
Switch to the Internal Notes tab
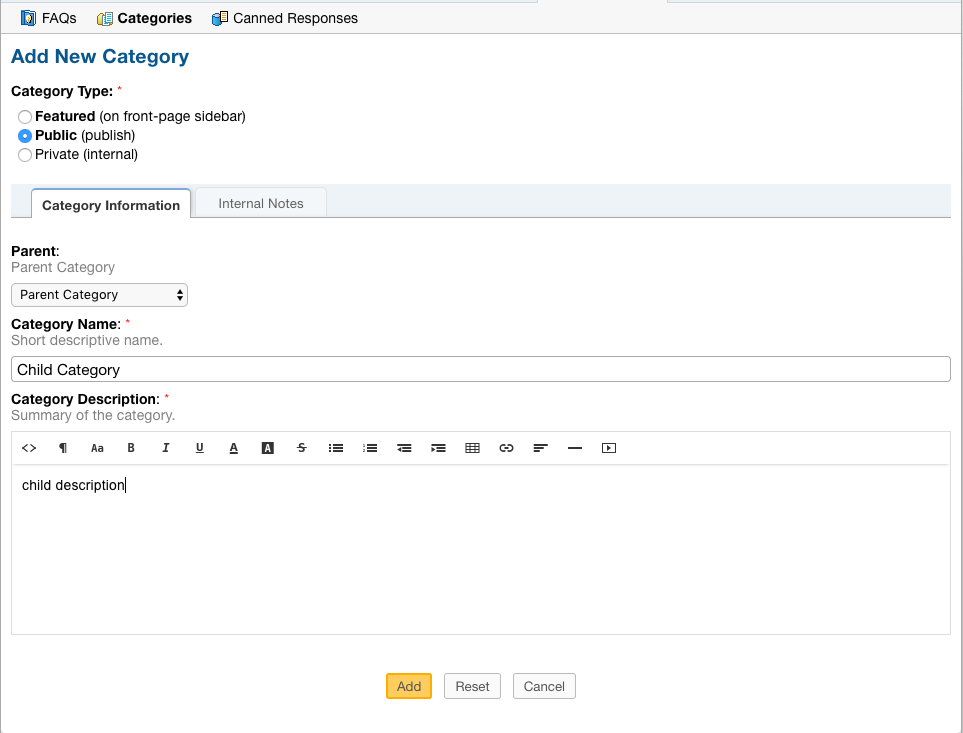point(260,203)
